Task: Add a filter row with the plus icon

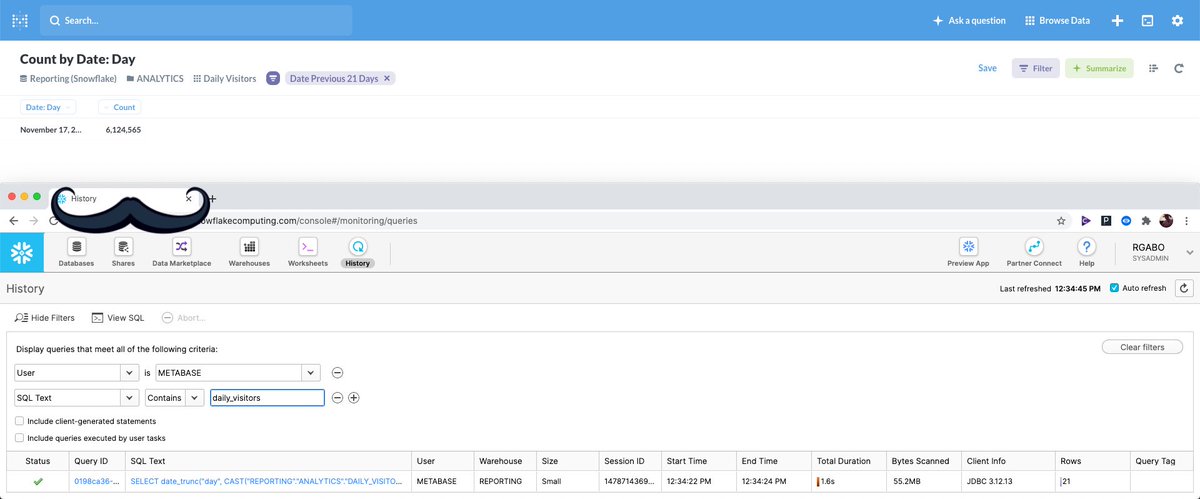Action: tap(354, 397)
